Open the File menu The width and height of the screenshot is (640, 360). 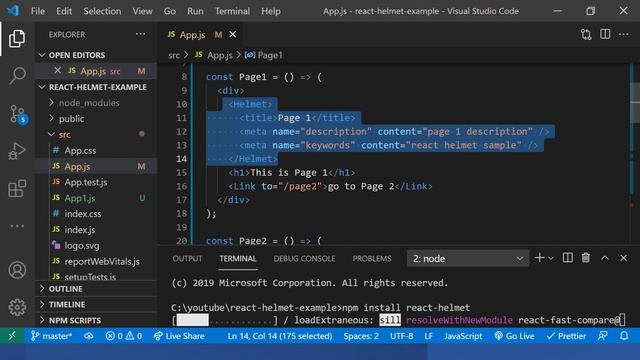coord(38,11)
